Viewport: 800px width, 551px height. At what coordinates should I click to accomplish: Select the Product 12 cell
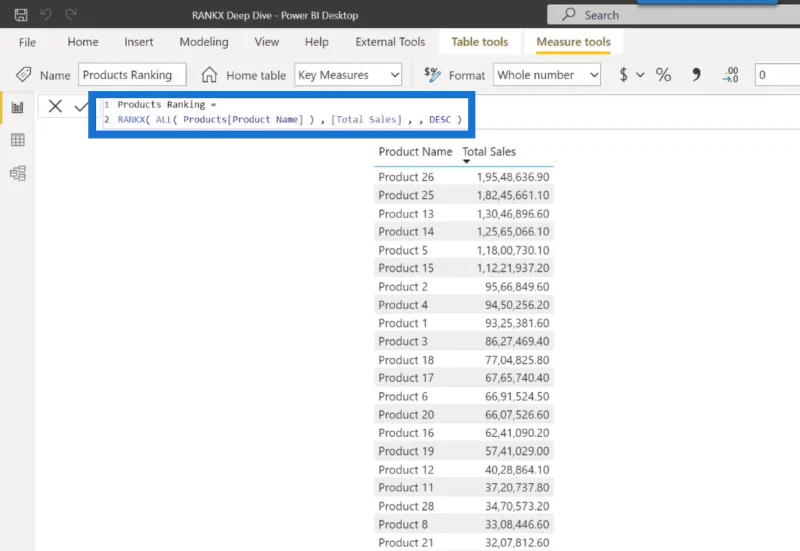[406, 470]
